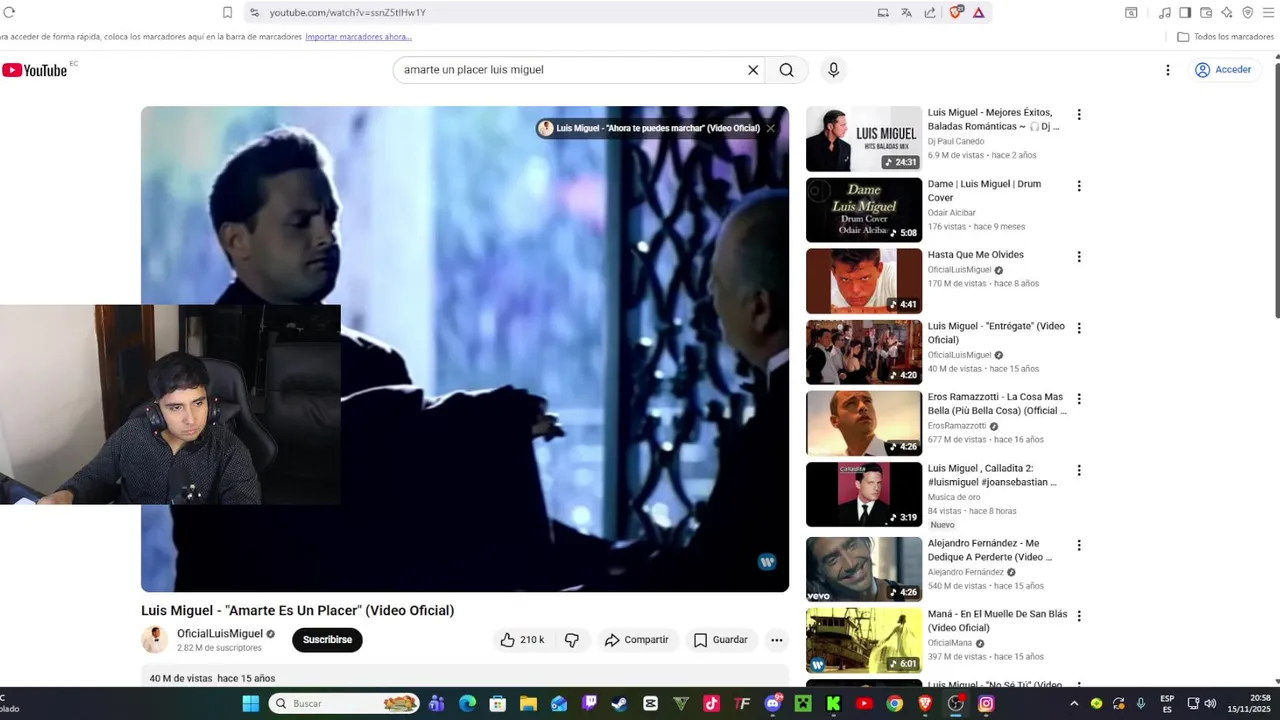Viewport: 1280px width, 720px height.
Task: Open 'Entrégate' video thumbnail
Action: 864,352
